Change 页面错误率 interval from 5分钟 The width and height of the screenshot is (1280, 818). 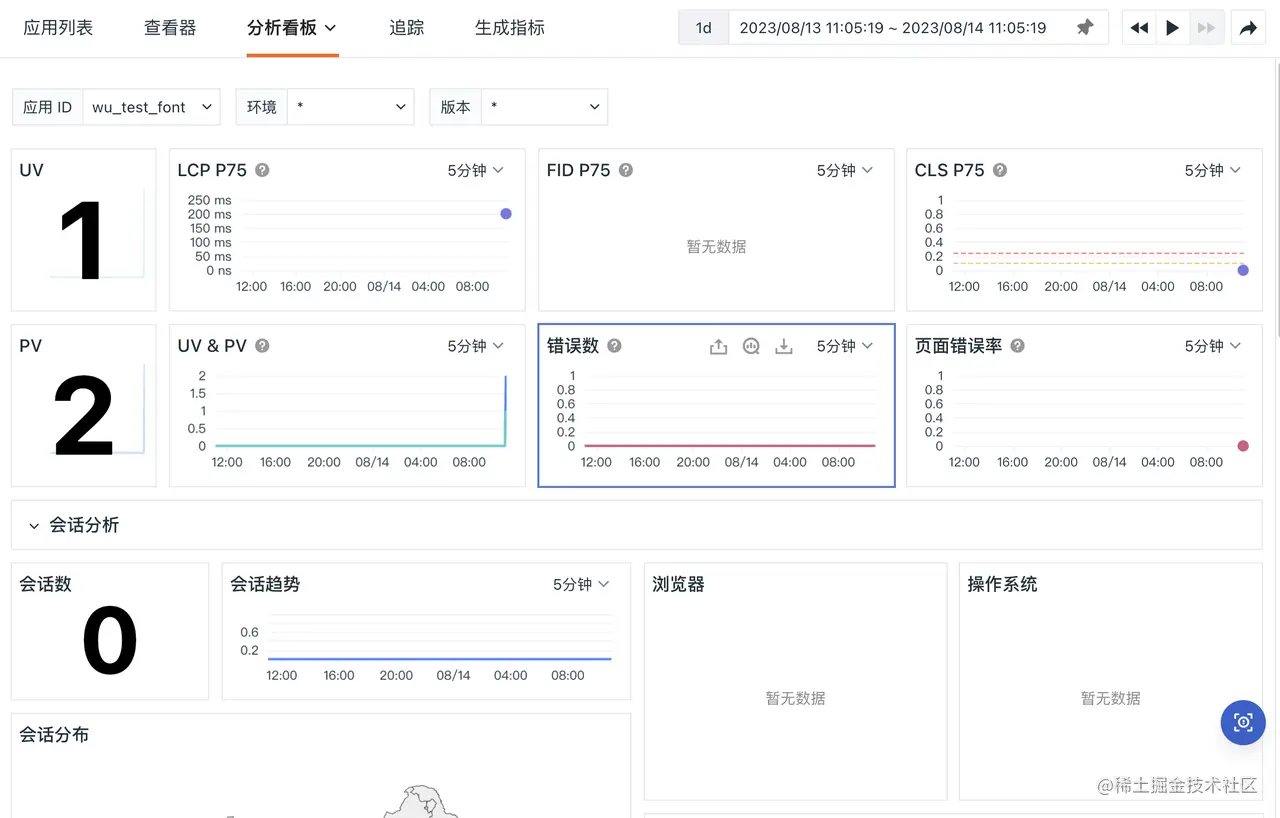click(1213, 346)
